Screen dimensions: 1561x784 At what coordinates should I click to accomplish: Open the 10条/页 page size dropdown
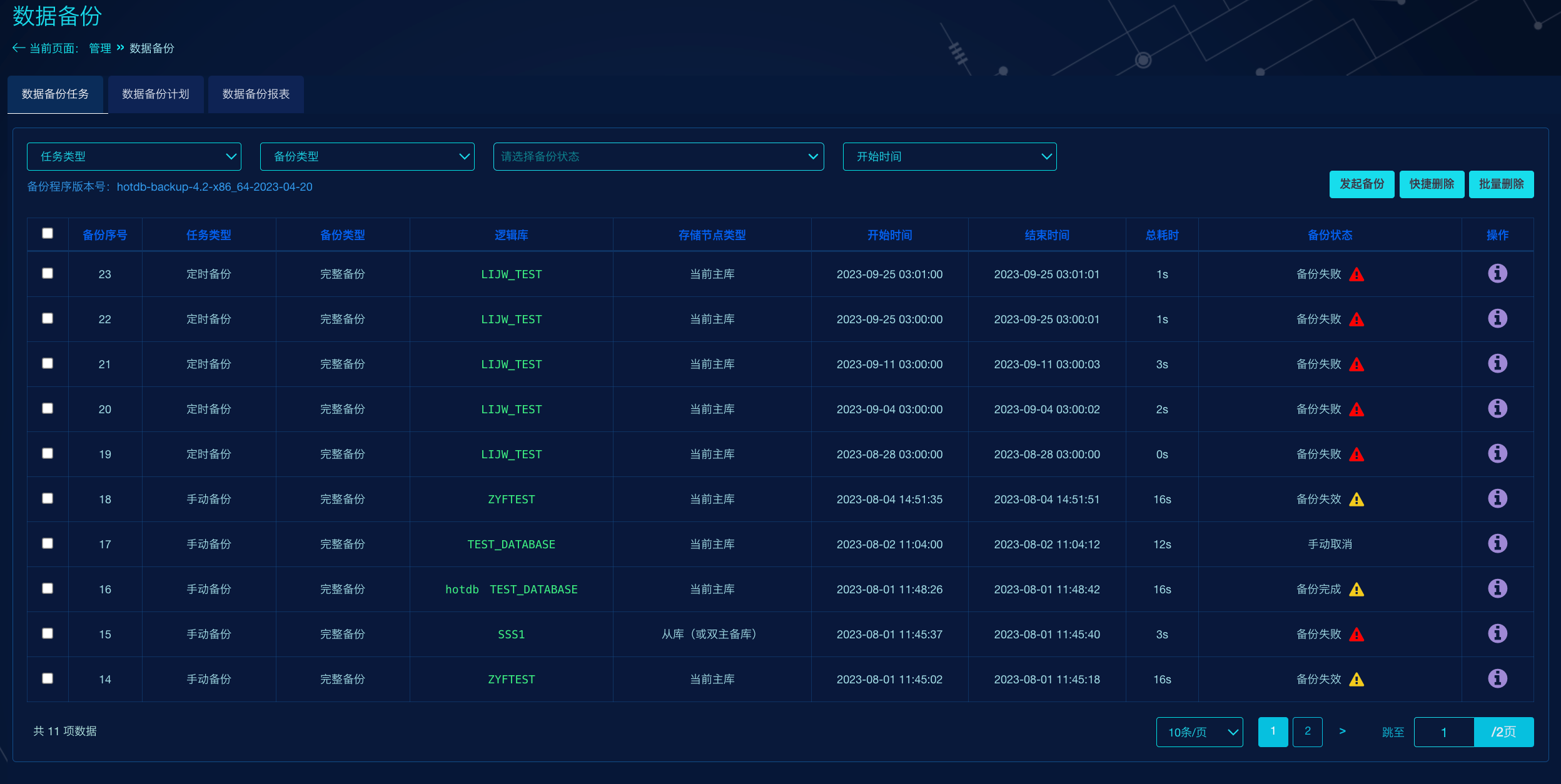click(x=1199, y=732)
